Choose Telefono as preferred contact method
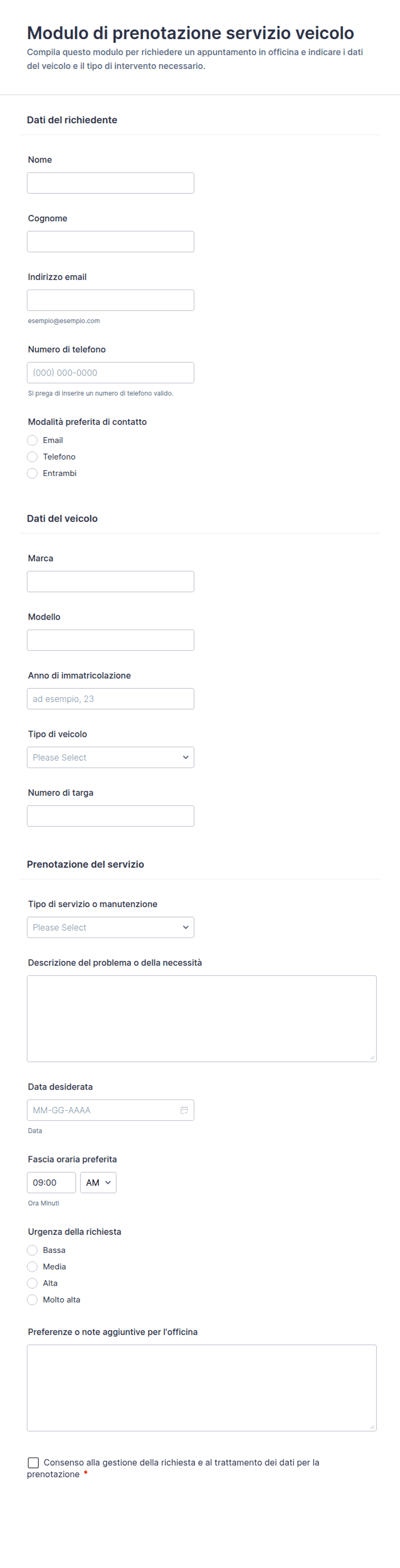 33,456
